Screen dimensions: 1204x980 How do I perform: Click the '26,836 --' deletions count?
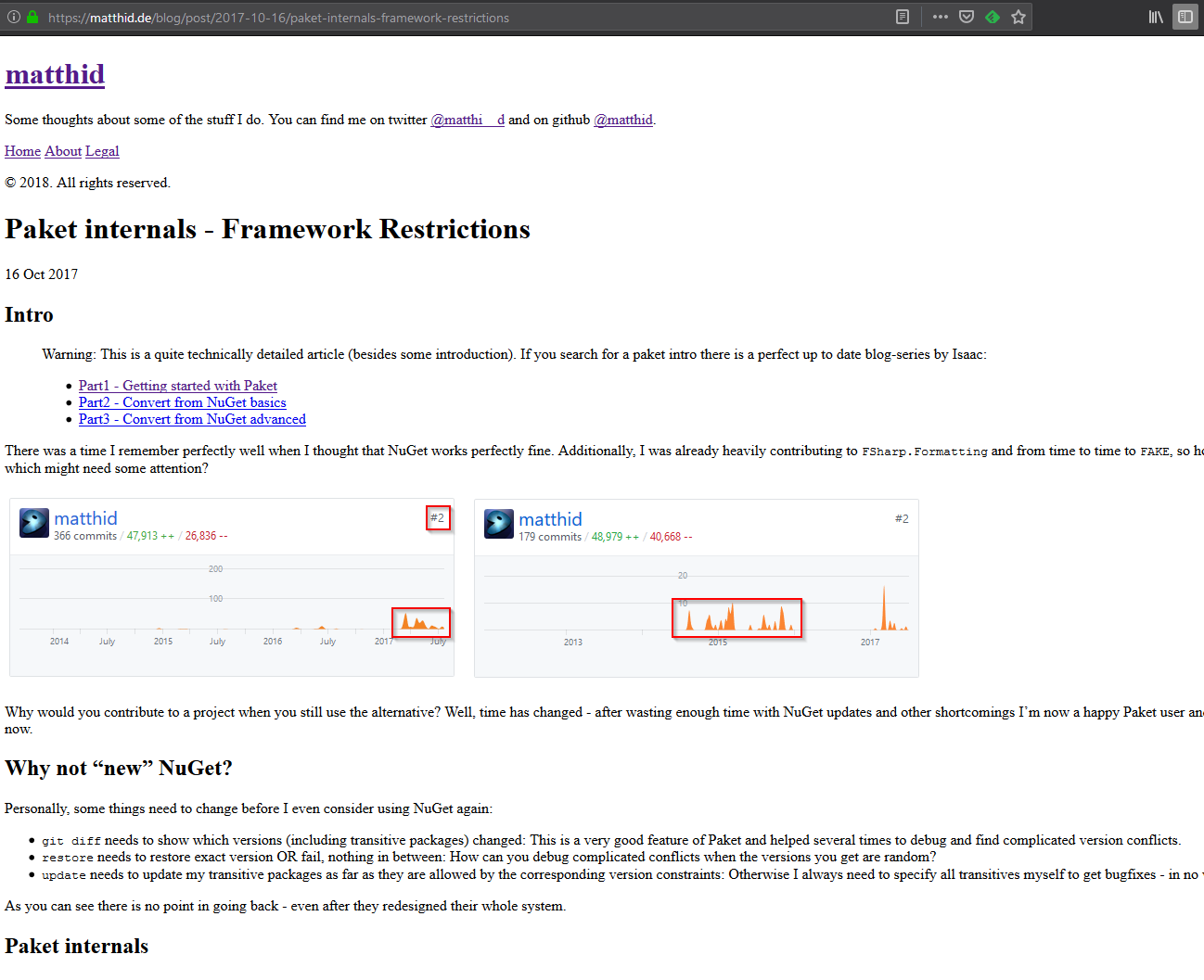click(x=206, y=536)
